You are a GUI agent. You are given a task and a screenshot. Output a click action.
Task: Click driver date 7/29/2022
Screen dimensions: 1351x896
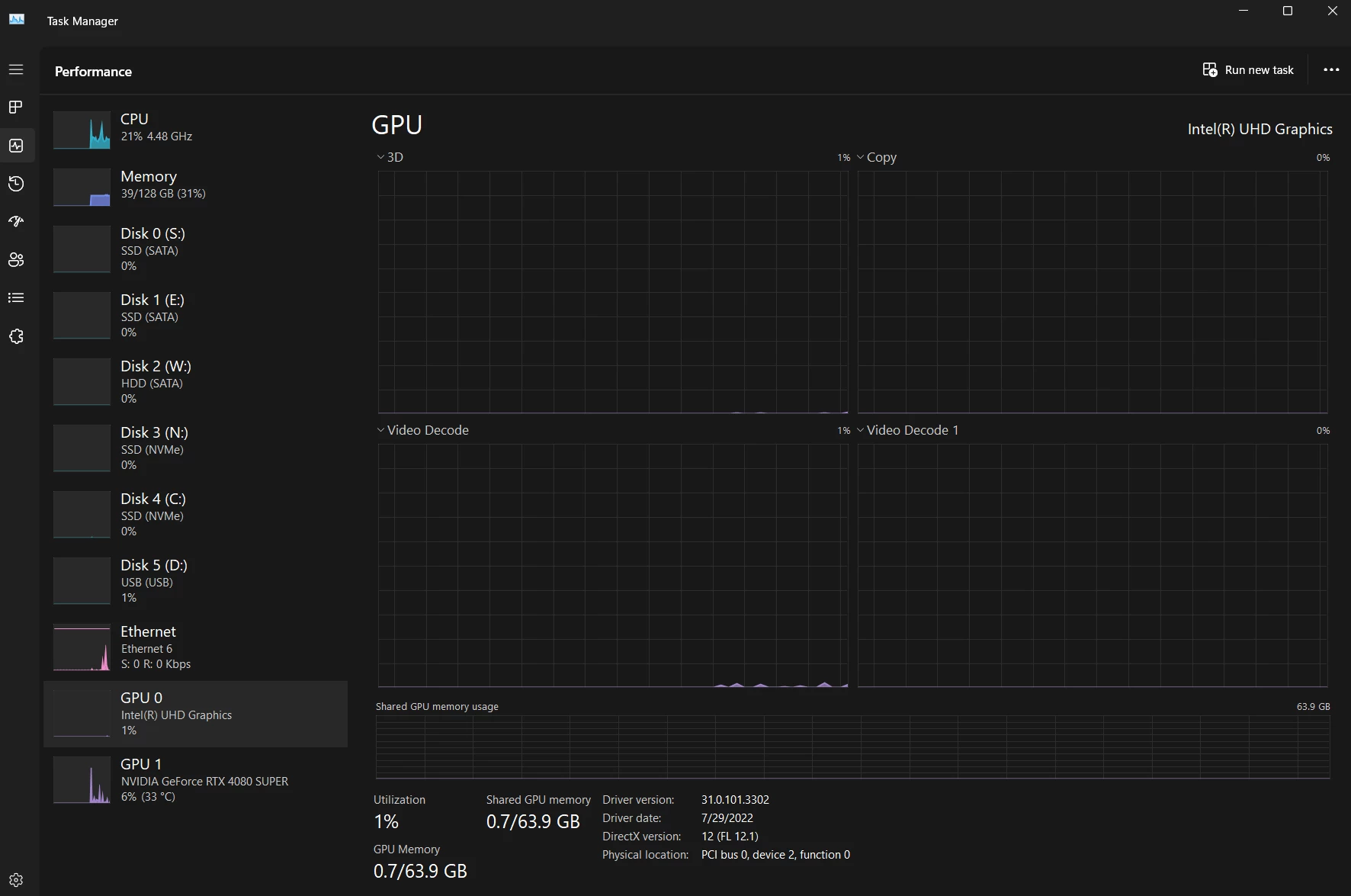[727, 818]
